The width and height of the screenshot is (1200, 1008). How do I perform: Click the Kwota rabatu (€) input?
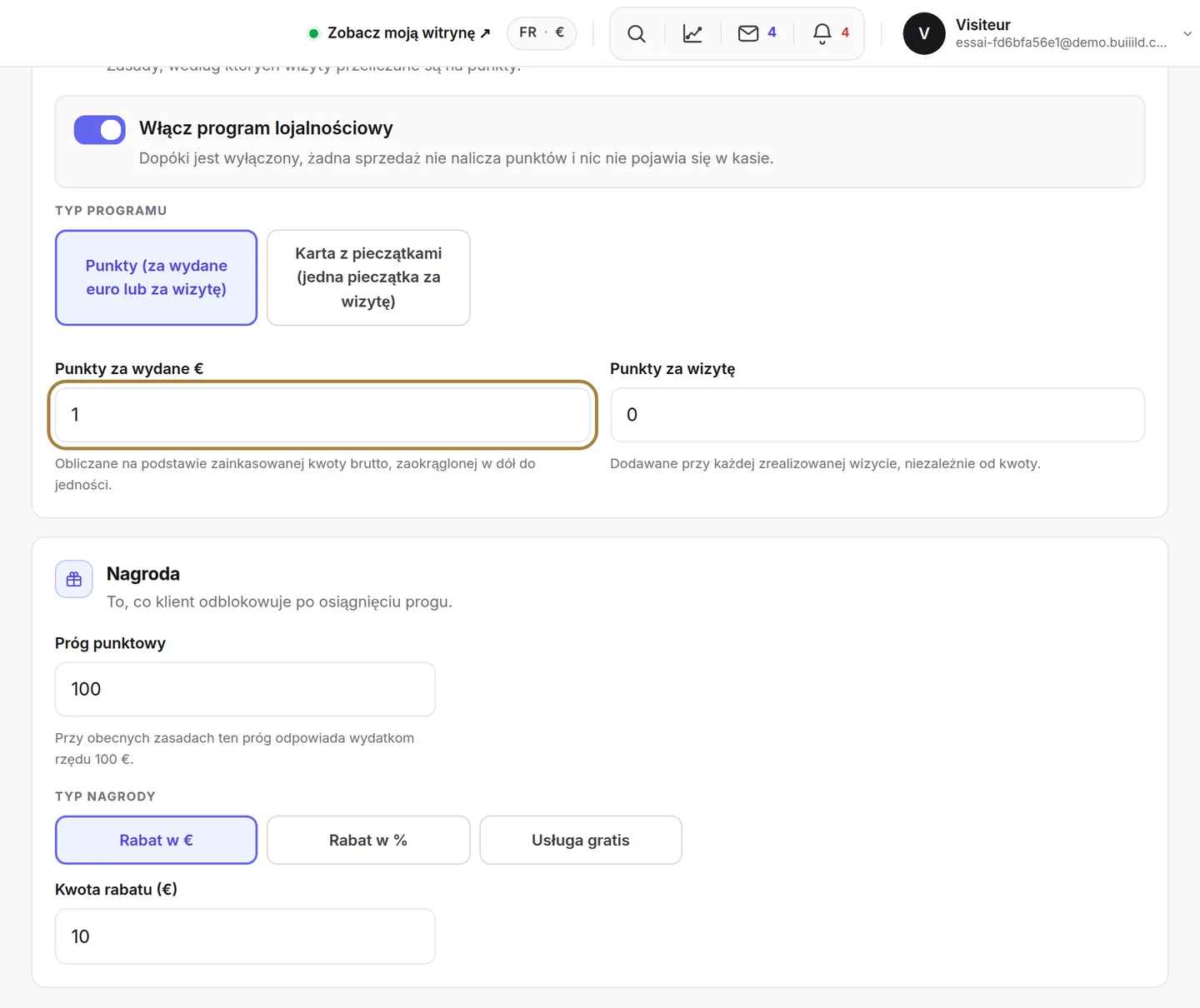[x=245, y=936]
